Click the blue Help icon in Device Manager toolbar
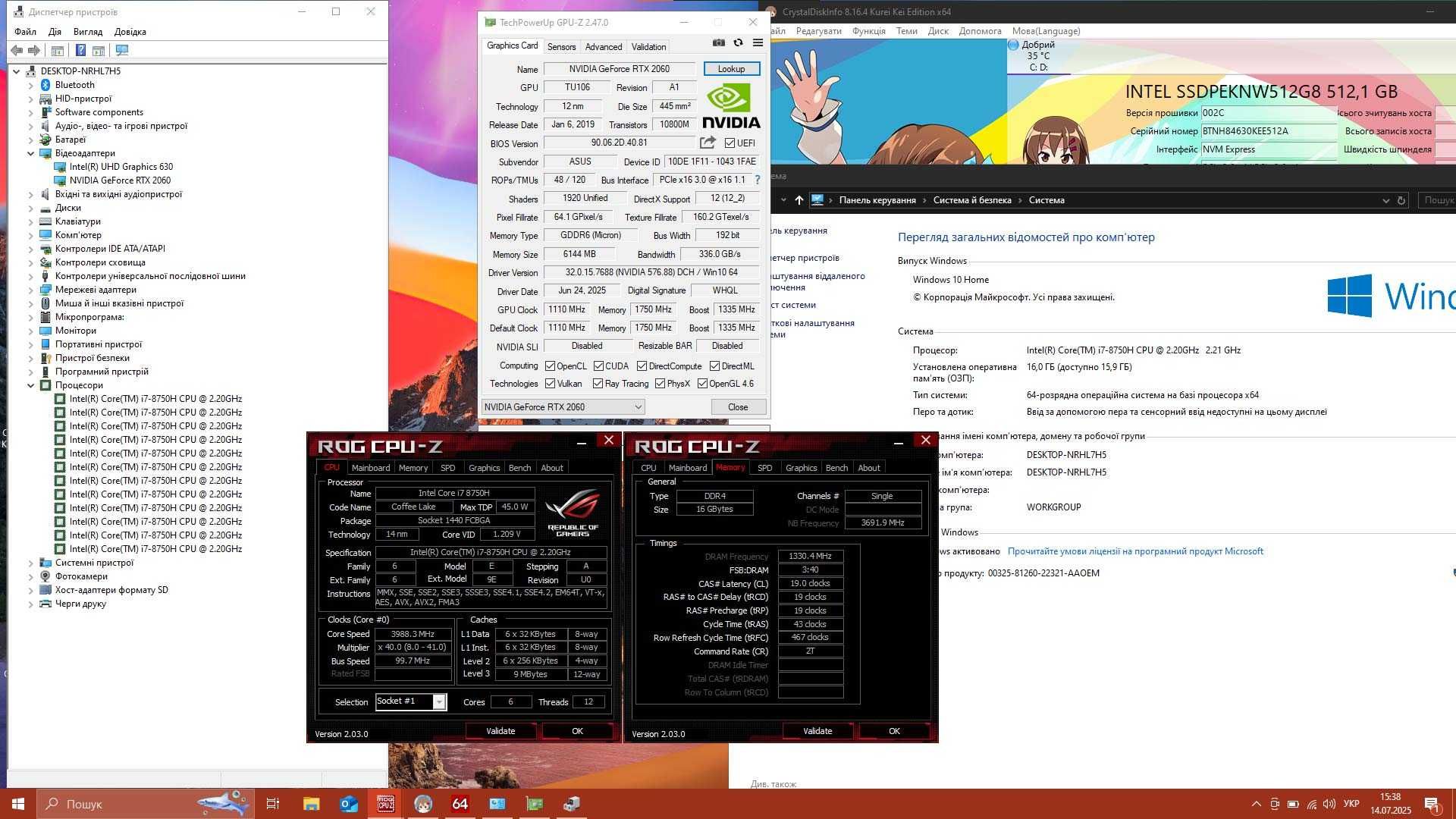 (80, 50)
